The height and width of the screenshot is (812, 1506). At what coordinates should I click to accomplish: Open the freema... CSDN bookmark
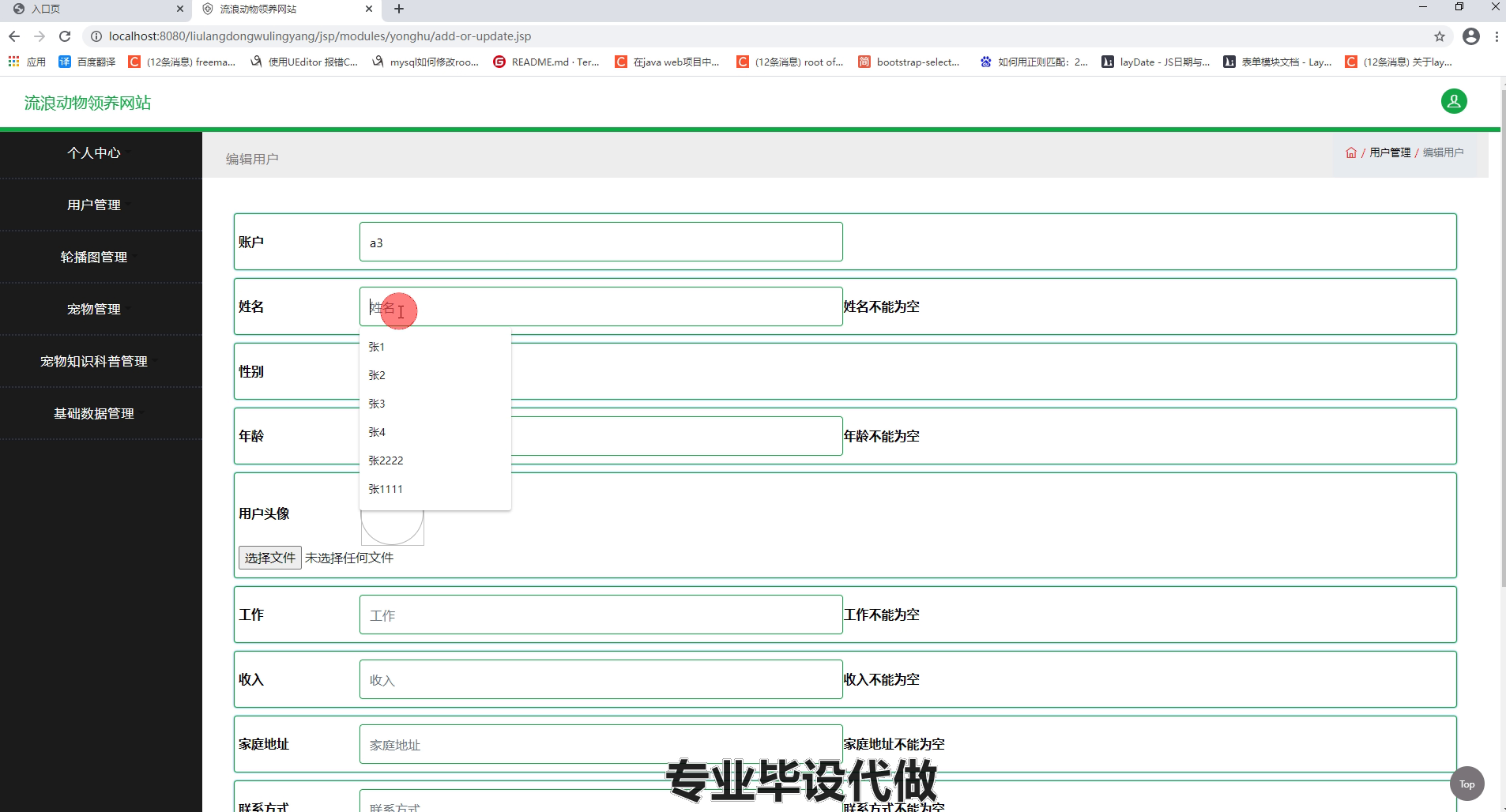pos(183,62)
